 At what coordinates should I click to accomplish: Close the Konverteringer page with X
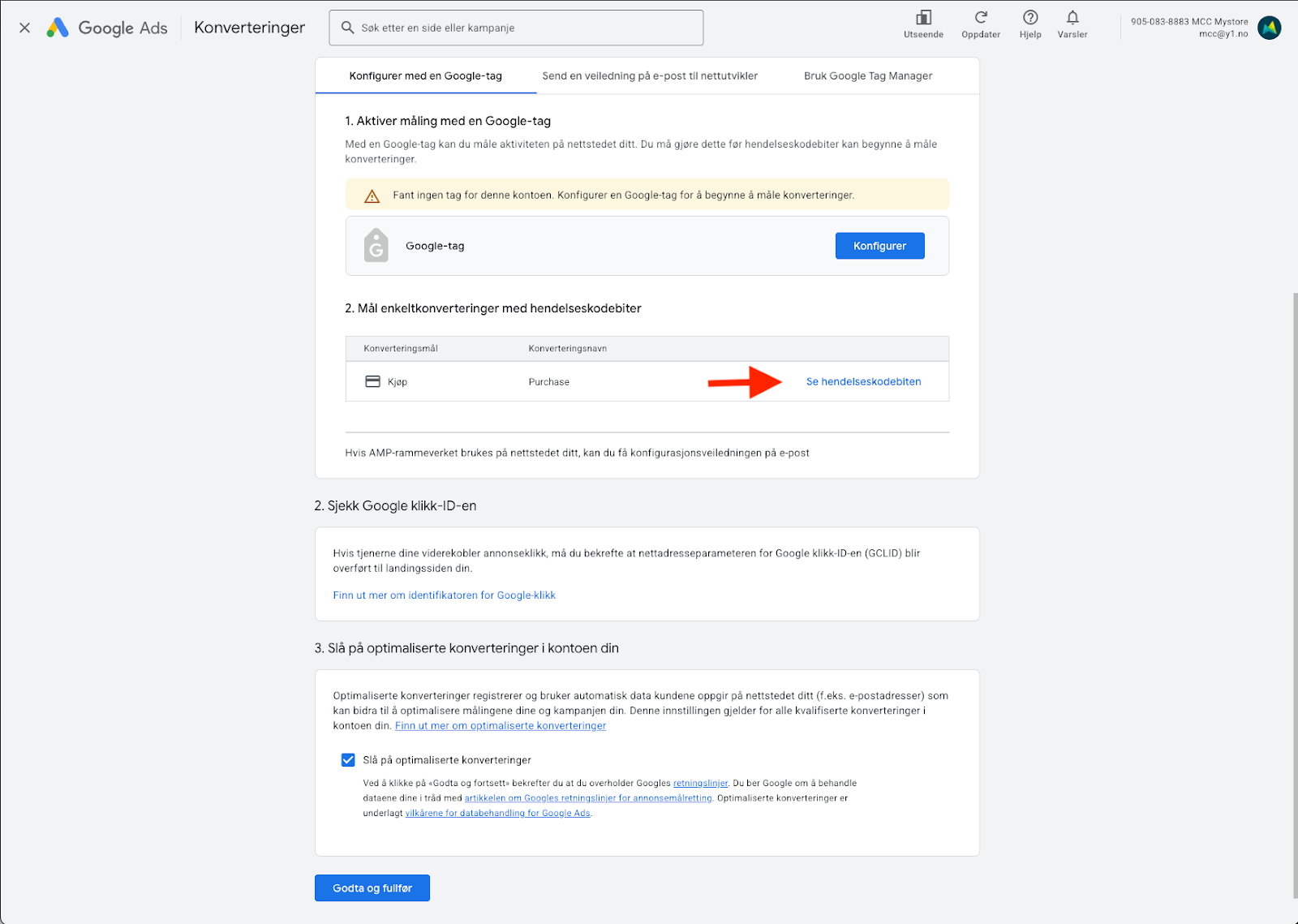pyautogui.click(x=25, y=28)
